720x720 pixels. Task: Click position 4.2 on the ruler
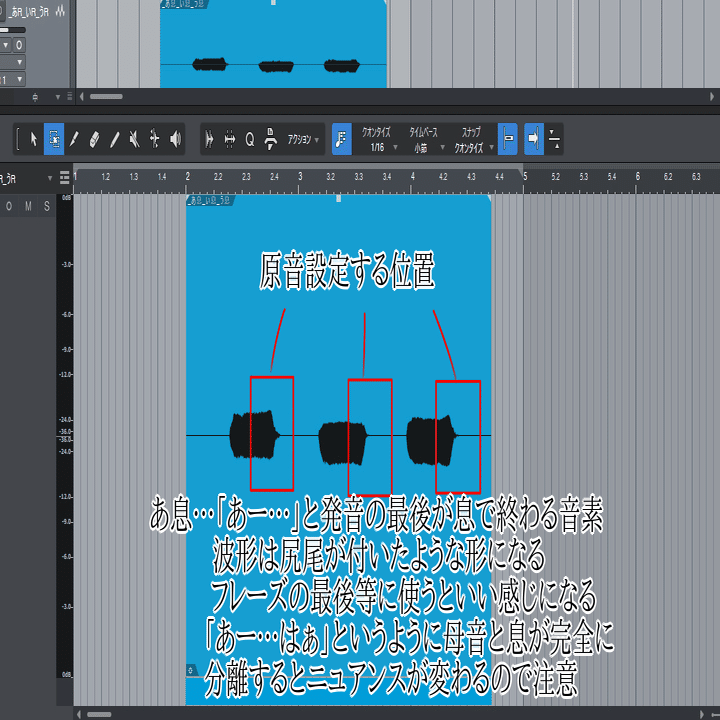click(x=443, y=177)
